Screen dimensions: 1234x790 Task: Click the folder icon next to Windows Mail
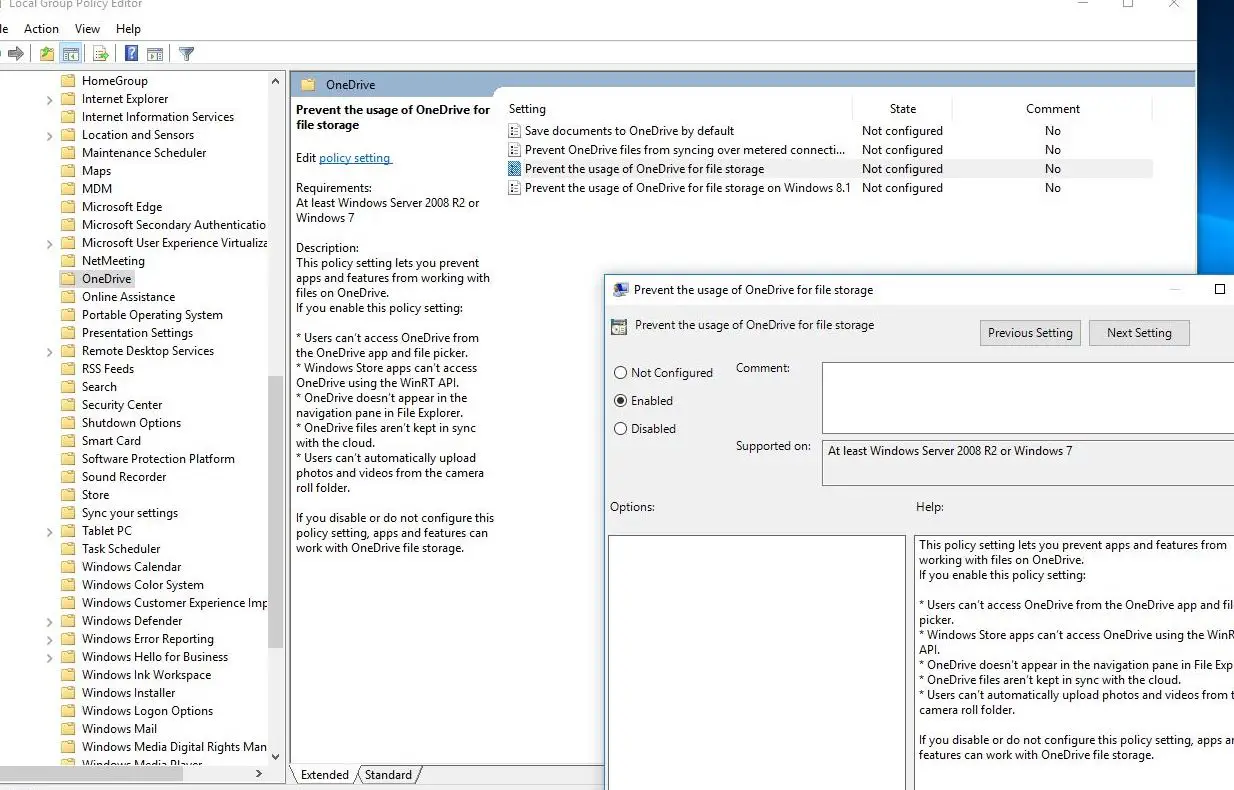[68, 729]
